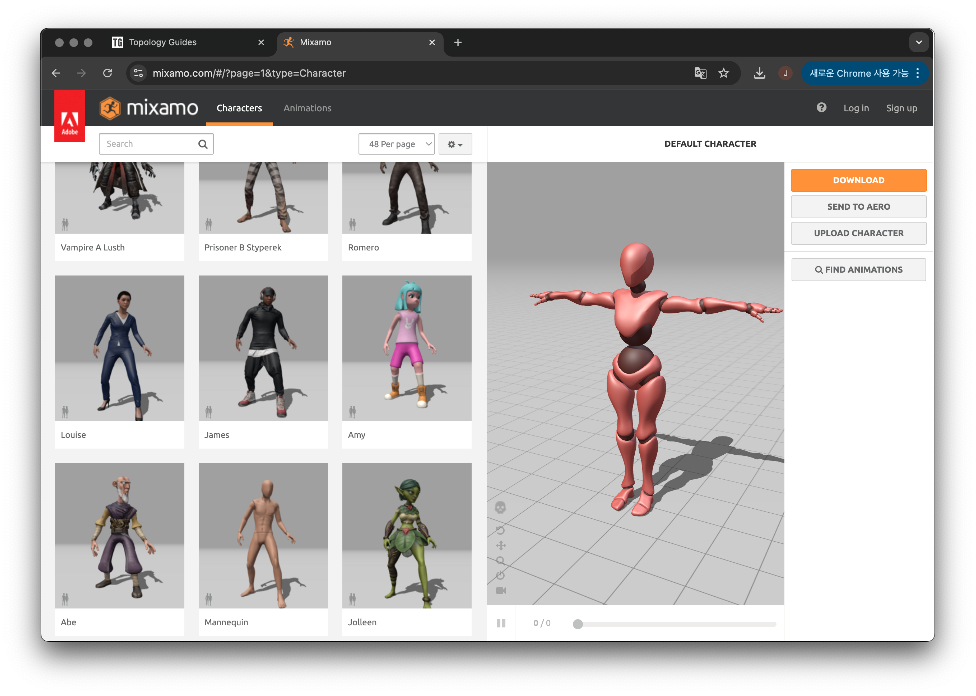
Task: Click the reset camera power icon
Action: [x=501, y=575]
